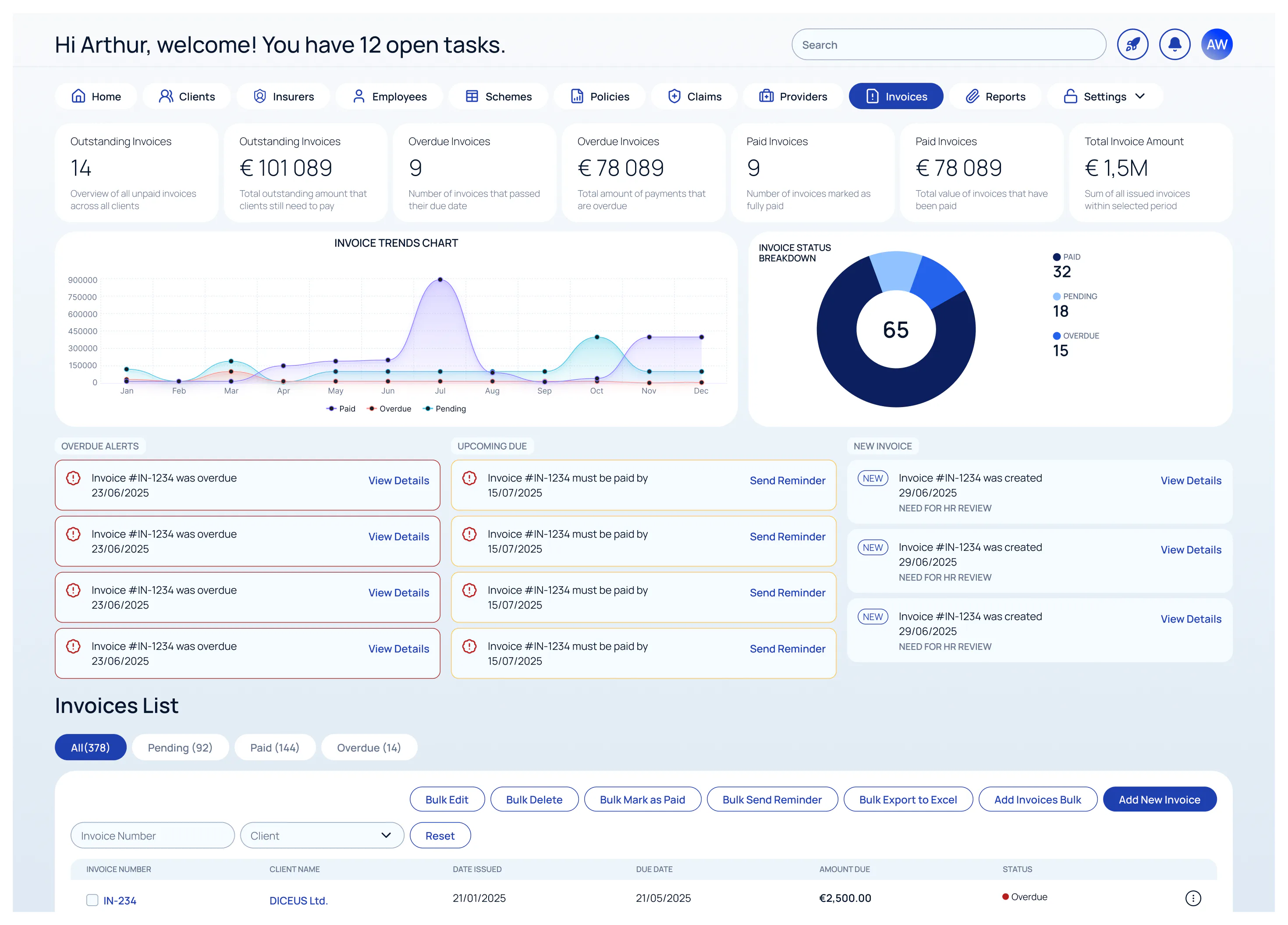The height and width of the screenshot is (925, 1288).
Task: Expand the Settings chevron in navigation
Action: tap(1140, 96)
